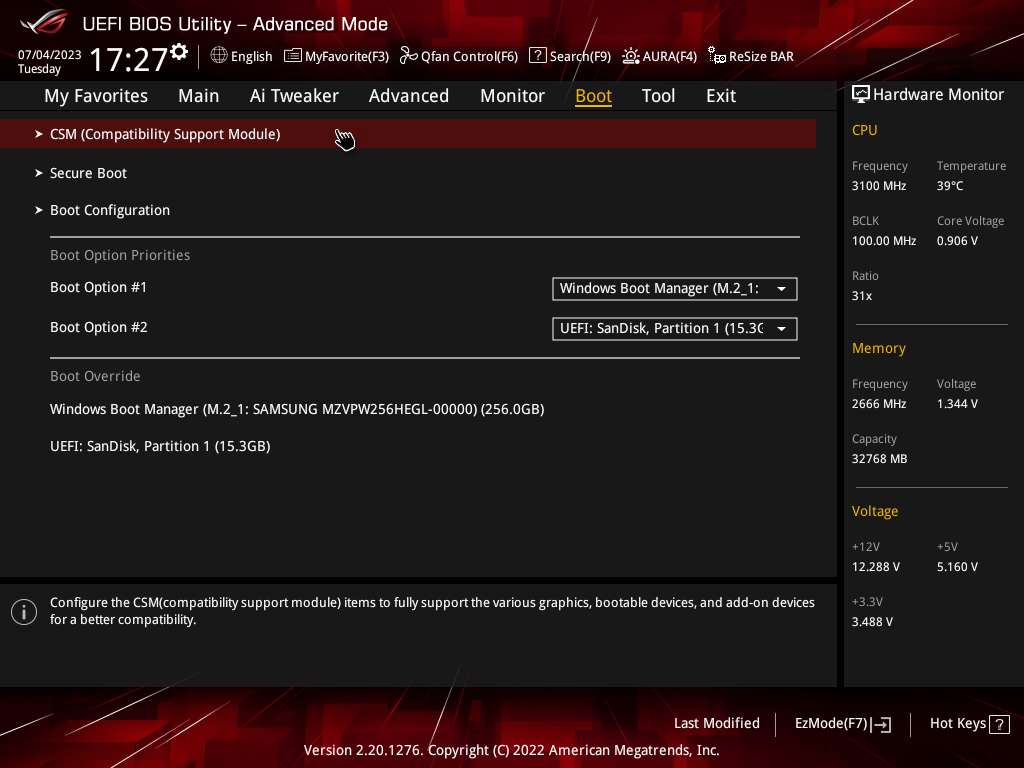This screenshot has width=1024, height=768.
Task: Switch to the Main tab
Action: [199, 96]
